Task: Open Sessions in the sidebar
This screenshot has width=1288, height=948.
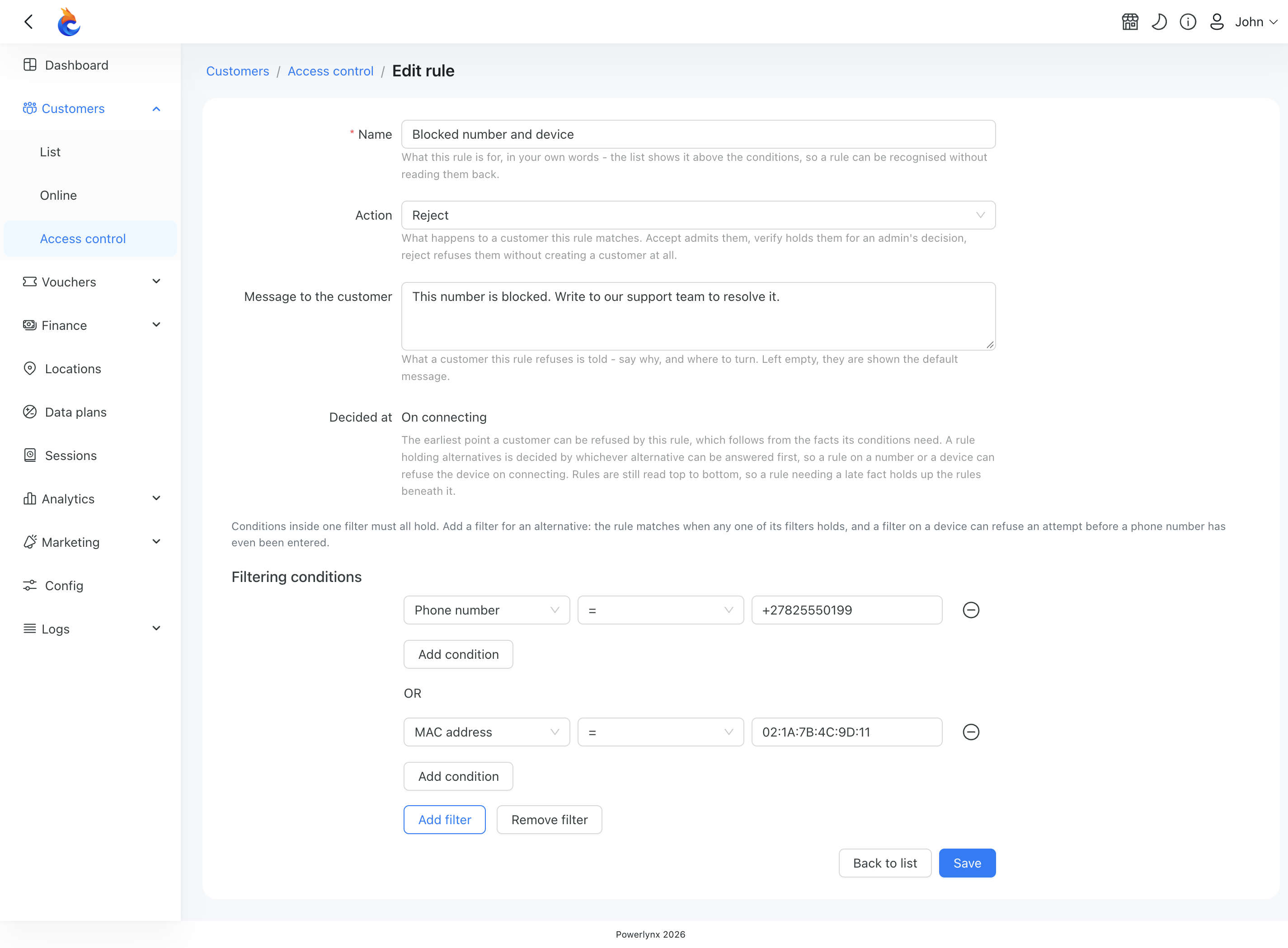Action: point(90,455)
